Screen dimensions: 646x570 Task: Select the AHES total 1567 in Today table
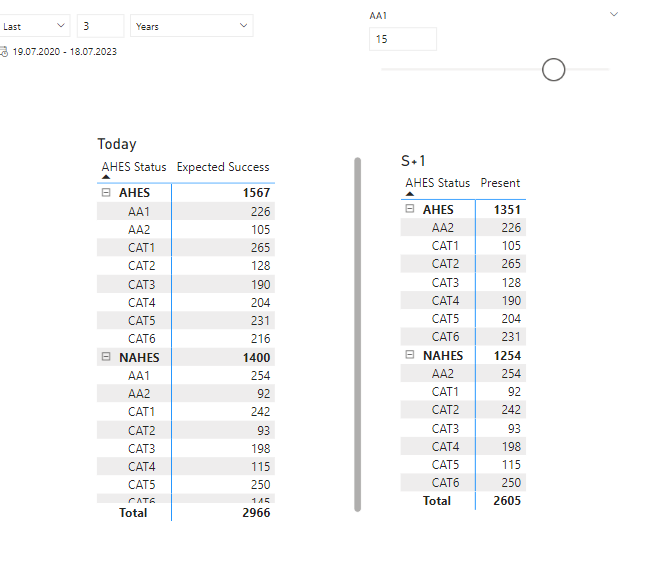256,193
